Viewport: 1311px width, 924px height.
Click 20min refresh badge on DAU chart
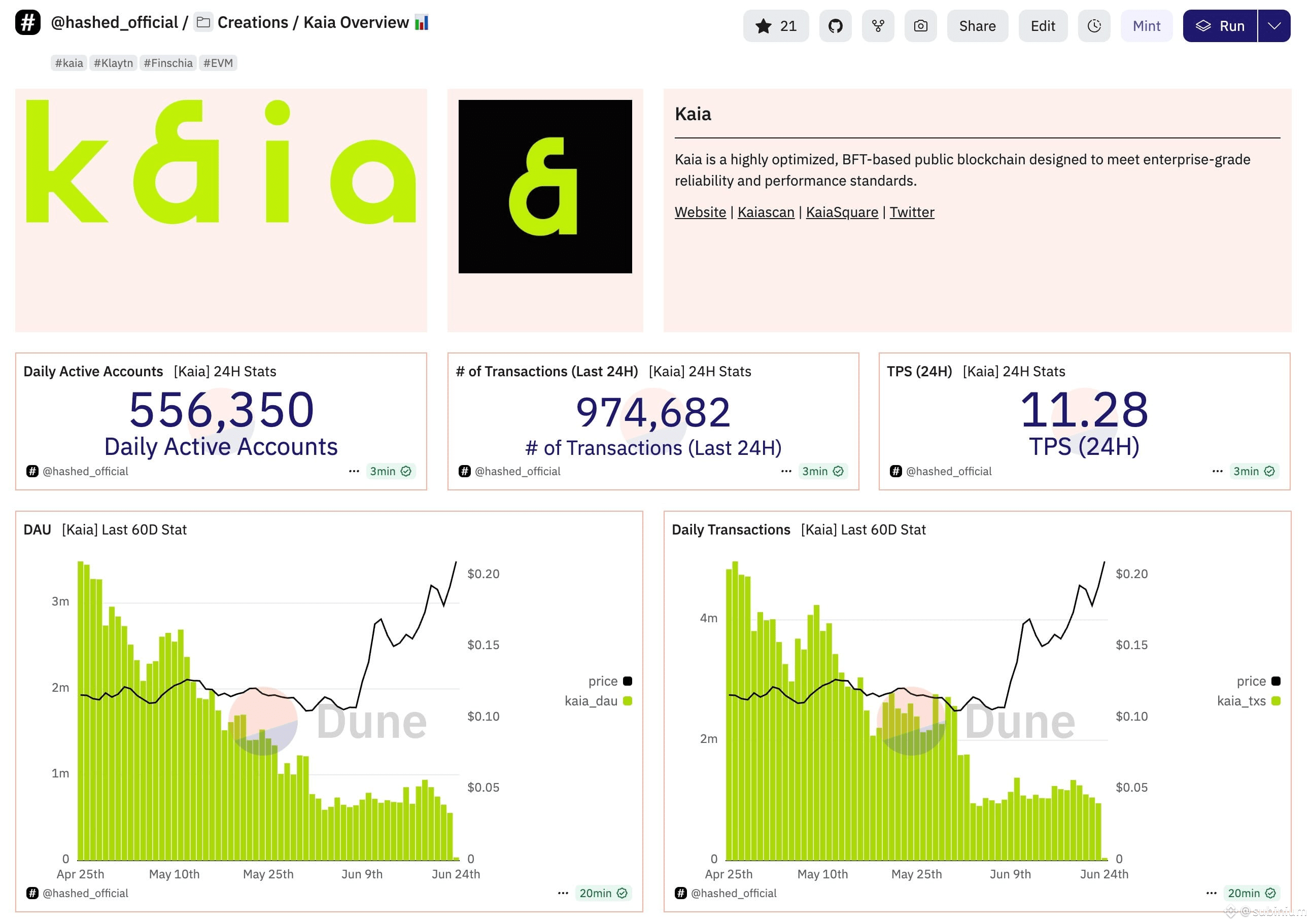[604, 893]
